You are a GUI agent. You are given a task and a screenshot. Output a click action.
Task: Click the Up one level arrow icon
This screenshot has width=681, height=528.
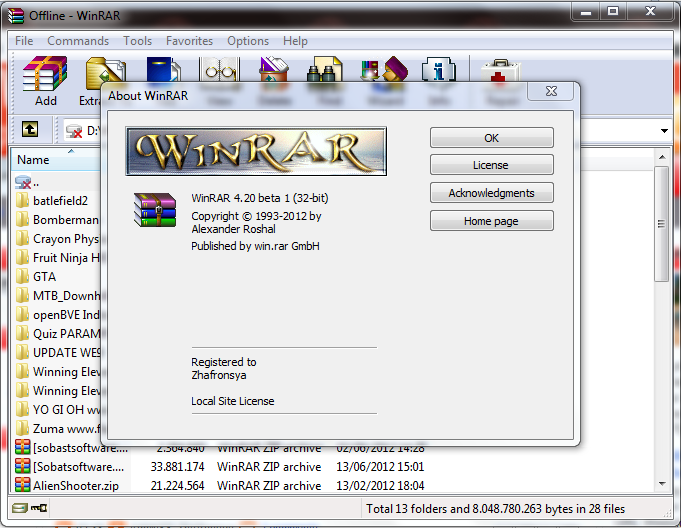(x=30, y=129)
